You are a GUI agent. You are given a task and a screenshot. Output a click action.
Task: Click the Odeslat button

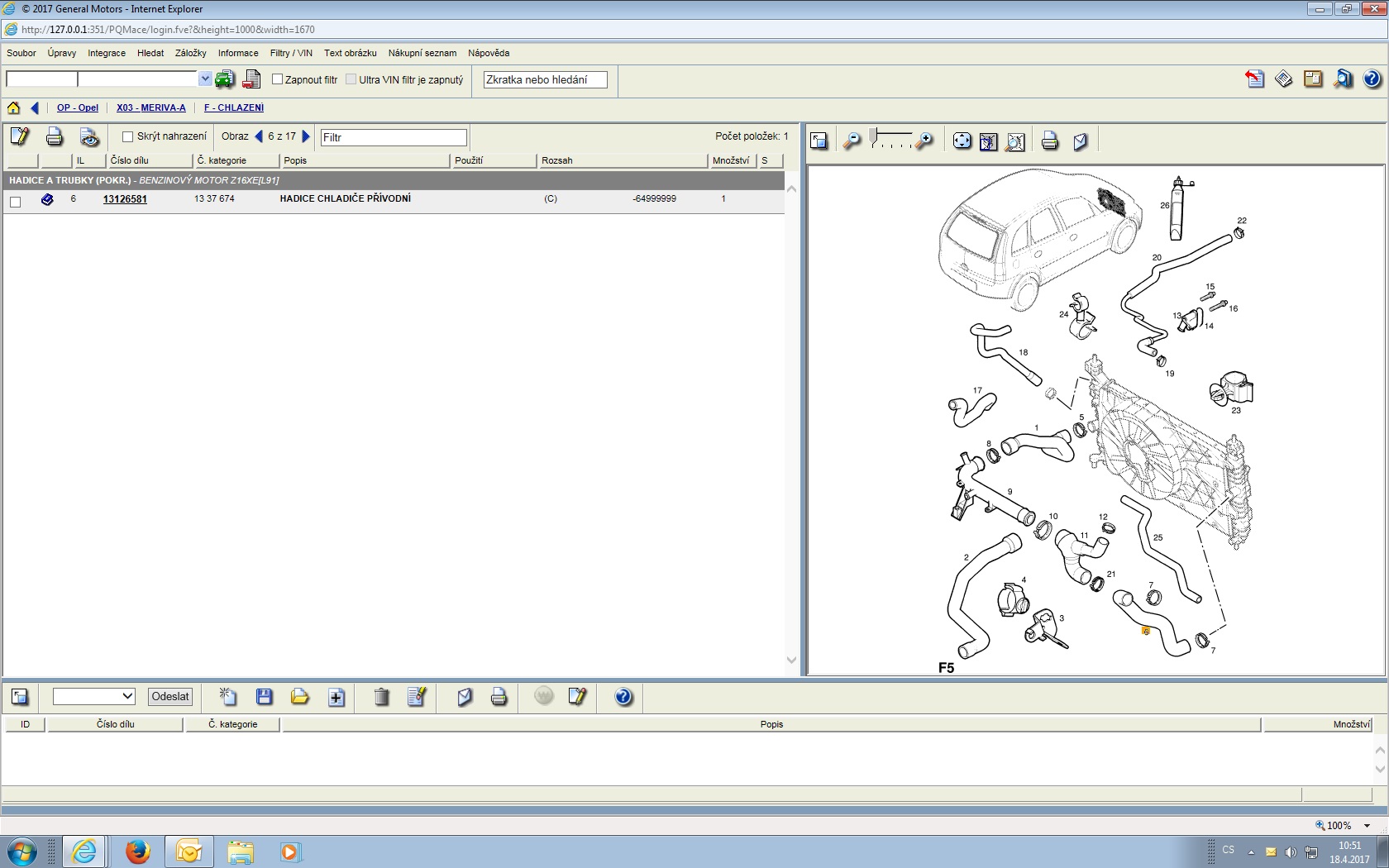point(170,696)
